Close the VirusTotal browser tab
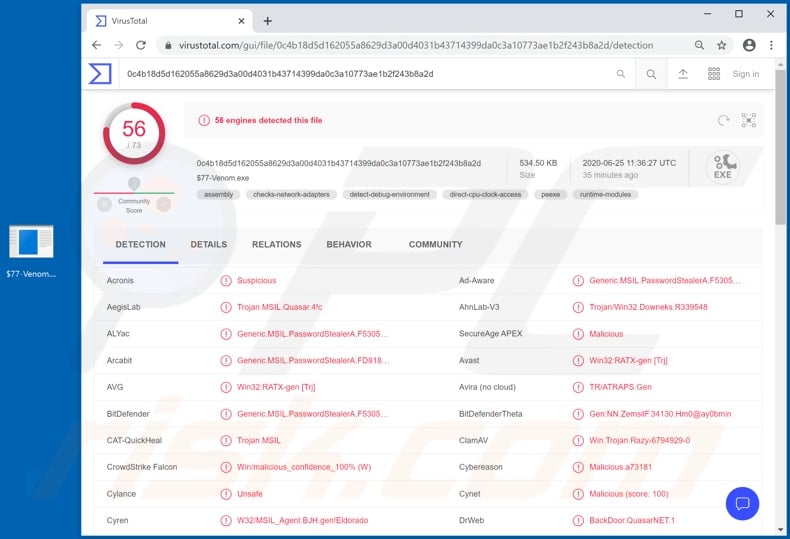The width and height of the screenshot is (790, 539). pos(241,21)
